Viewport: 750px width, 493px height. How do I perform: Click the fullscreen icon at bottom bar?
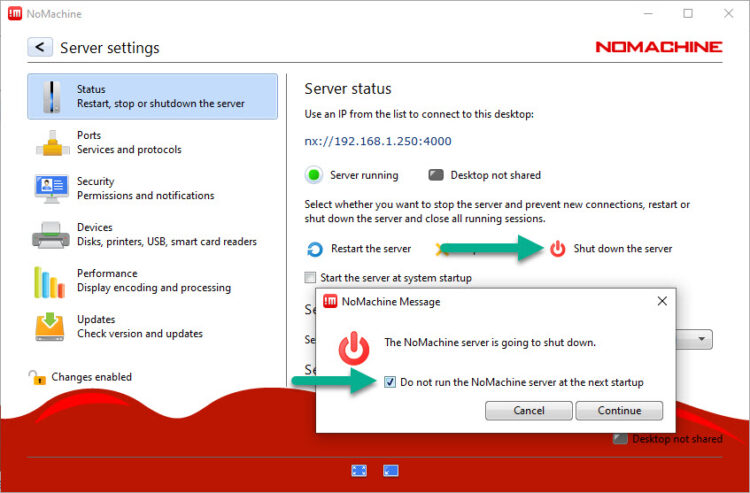point(359,470)
